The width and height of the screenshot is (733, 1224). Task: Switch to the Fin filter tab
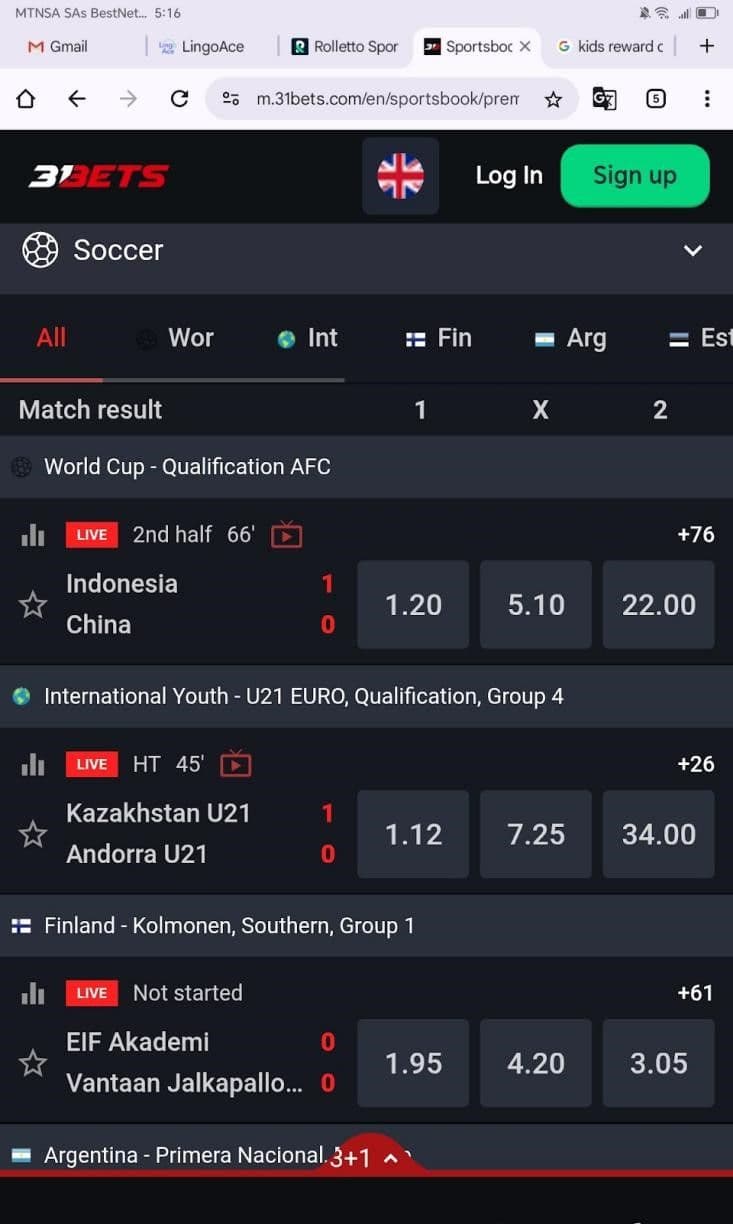(x=438, y=338)
